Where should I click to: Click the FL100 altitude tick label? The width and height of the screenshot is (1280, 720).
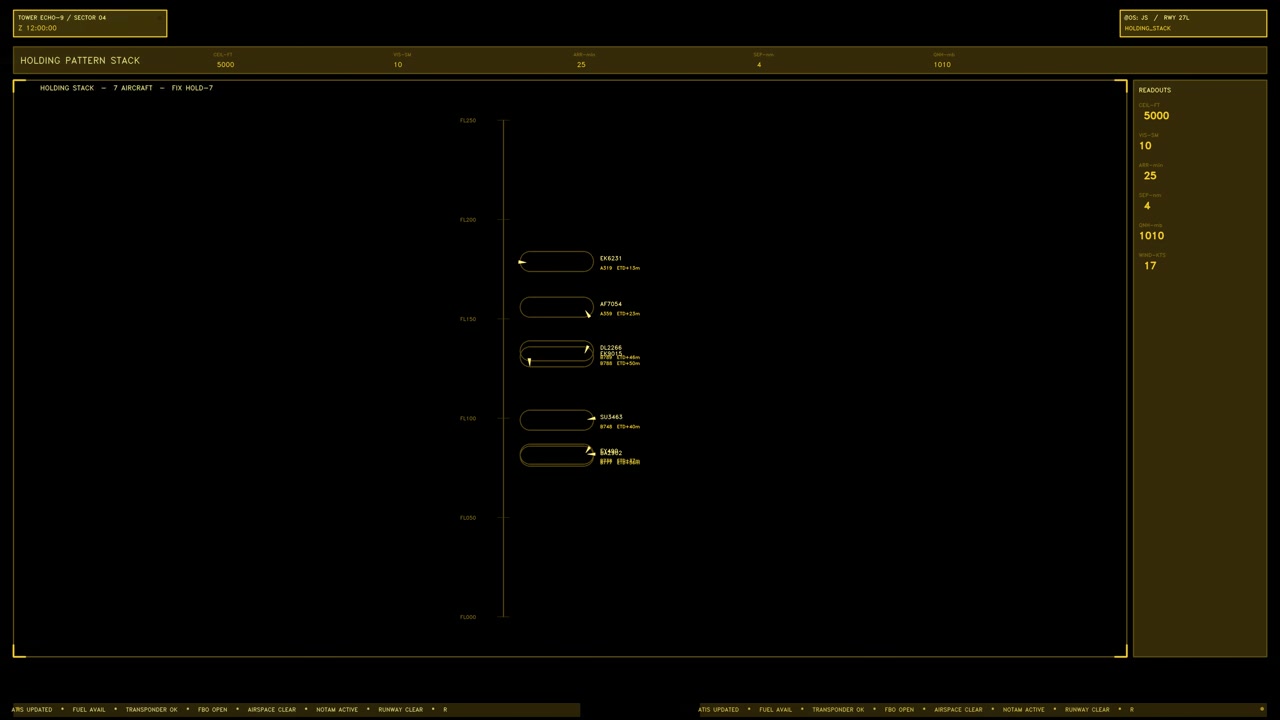[468, 418]
